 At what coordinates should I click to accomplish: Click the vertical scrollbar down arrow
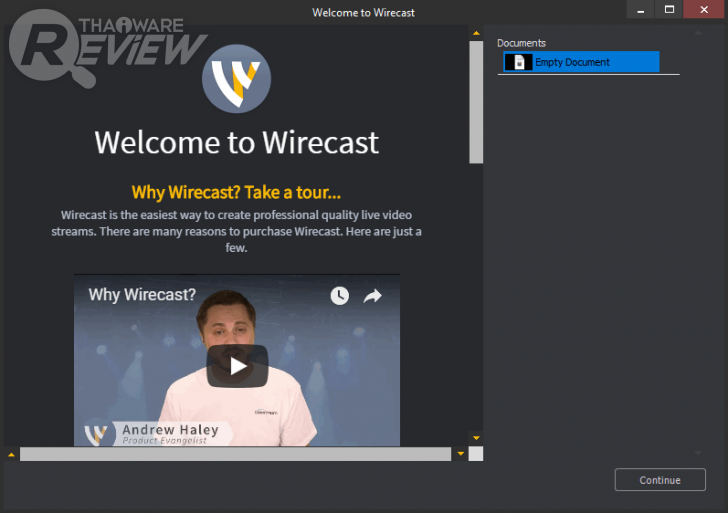pos(476,438)
